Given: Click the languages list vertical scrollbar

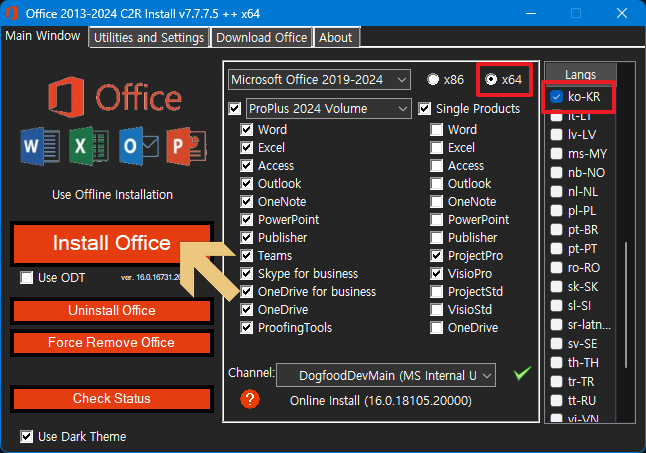Looking at the screenshot, I should click(x=625, y=305).
